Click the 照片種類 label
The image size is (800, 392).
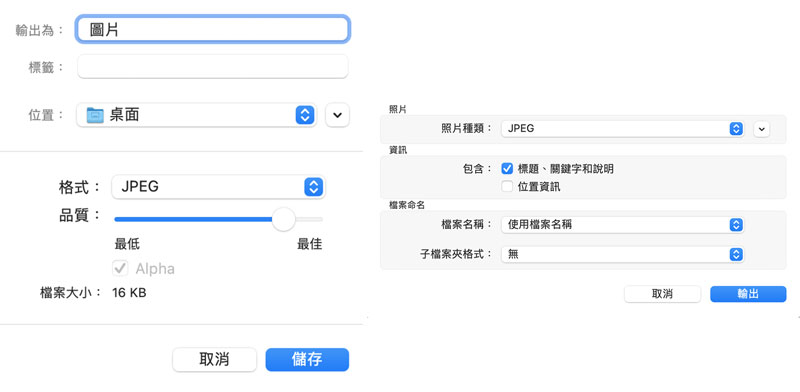tap(466, 129)
